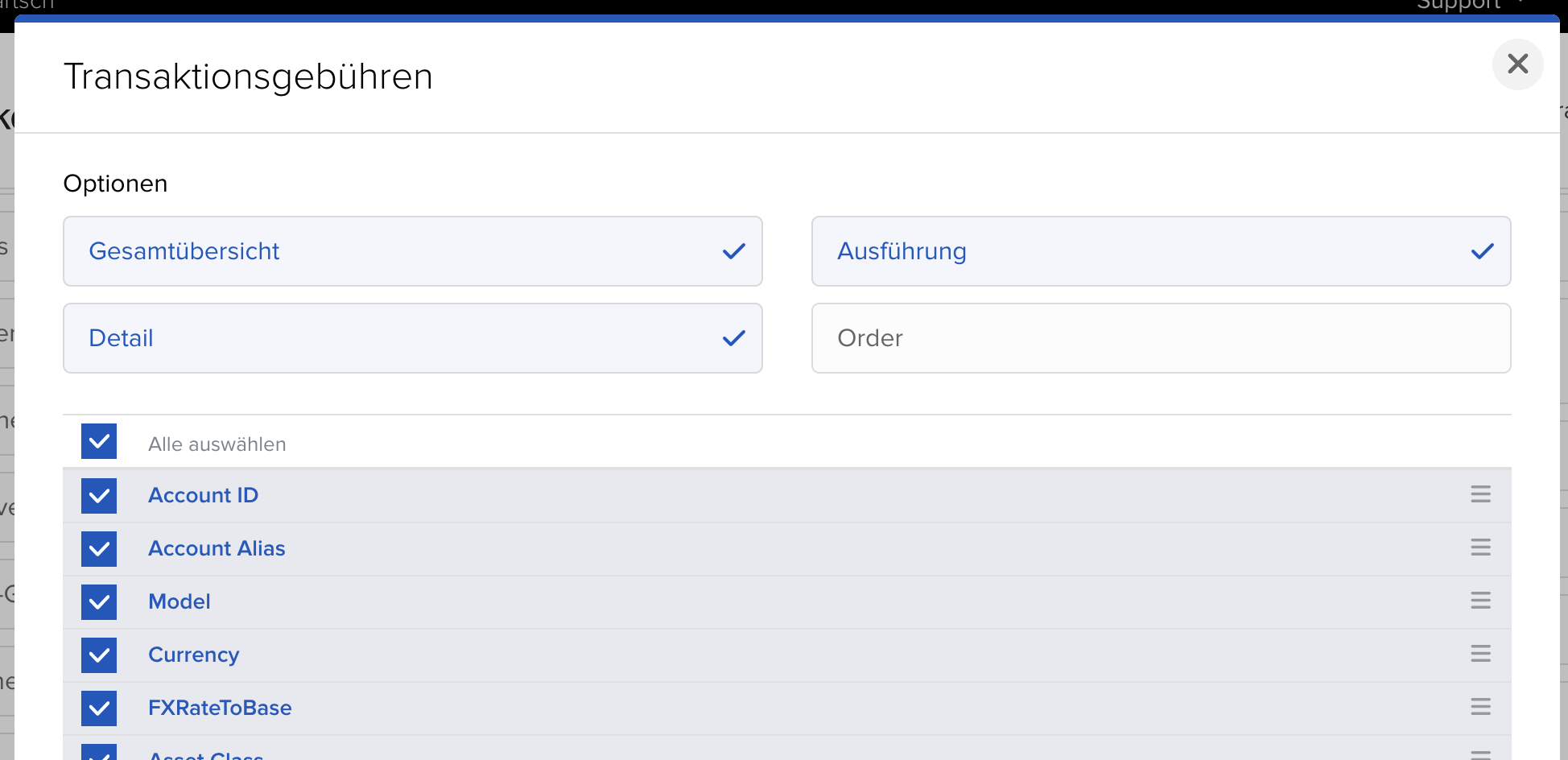Deselect the Ausführung option
Viewport: 1568px width, 760px height.
[x=1161, y=251]
